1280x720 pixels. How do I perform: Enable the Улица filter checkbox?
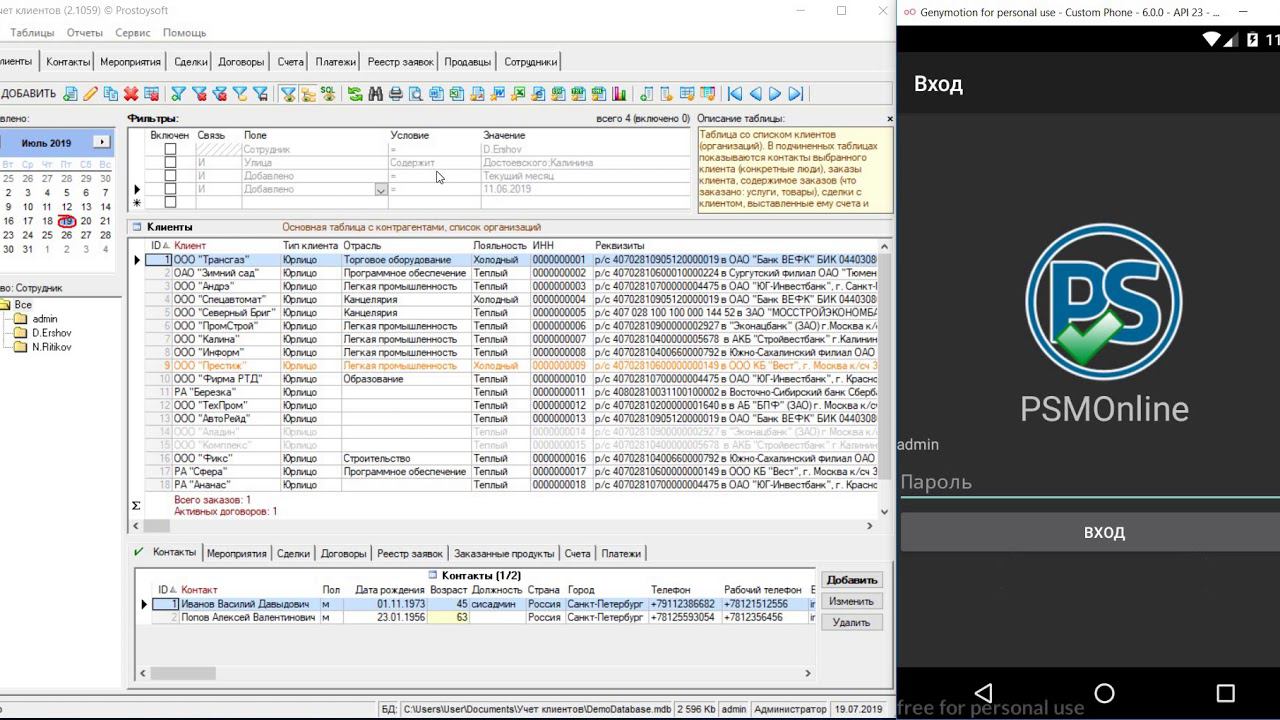coord(170,162)
